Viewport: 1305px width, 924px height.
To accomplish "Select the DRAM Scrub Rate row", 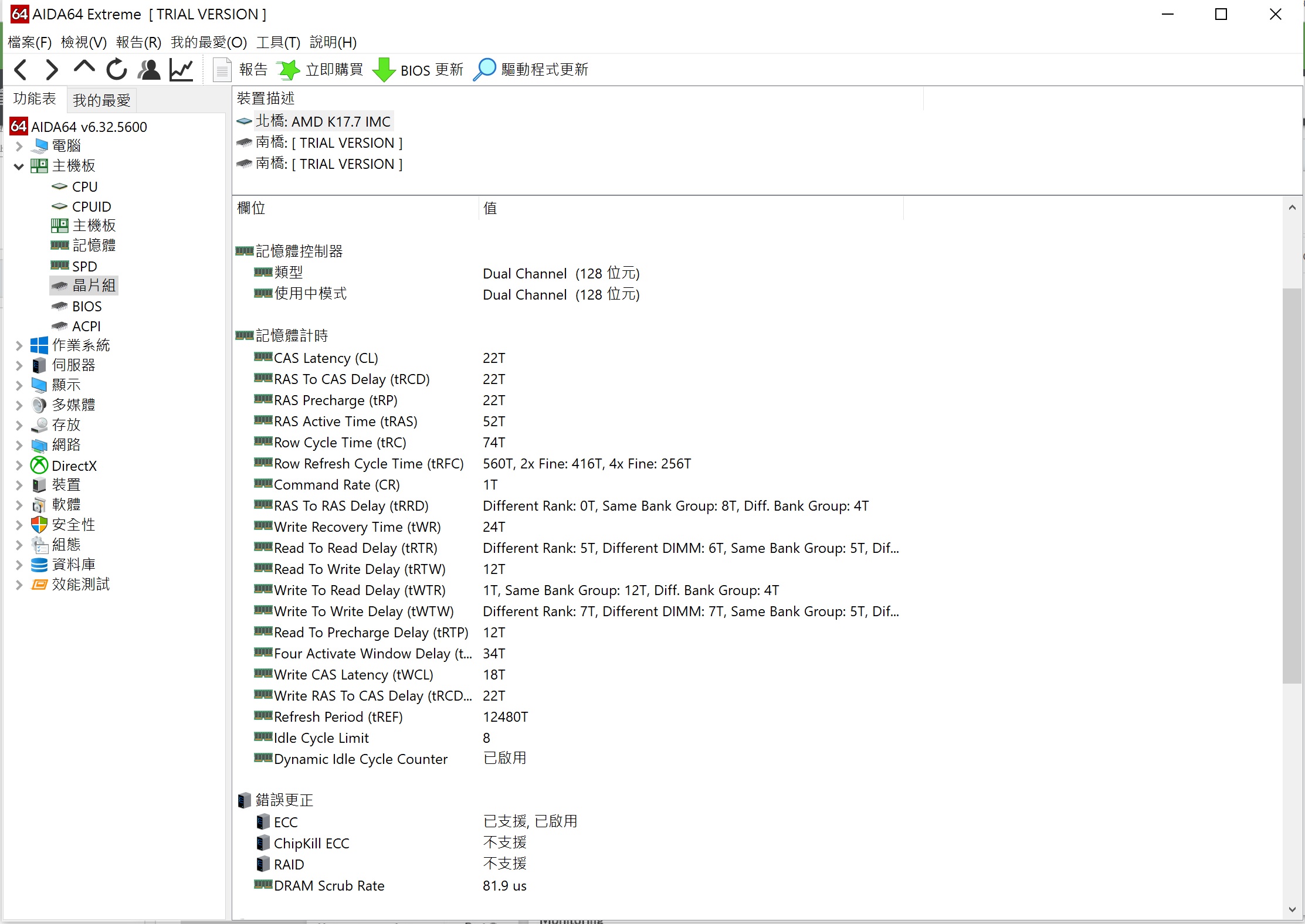I will (x=567, y=886).
